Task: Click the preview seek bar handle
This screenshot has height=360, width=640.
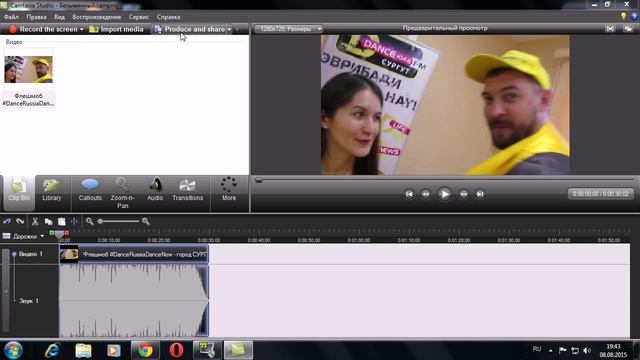Action: point(259,180)
